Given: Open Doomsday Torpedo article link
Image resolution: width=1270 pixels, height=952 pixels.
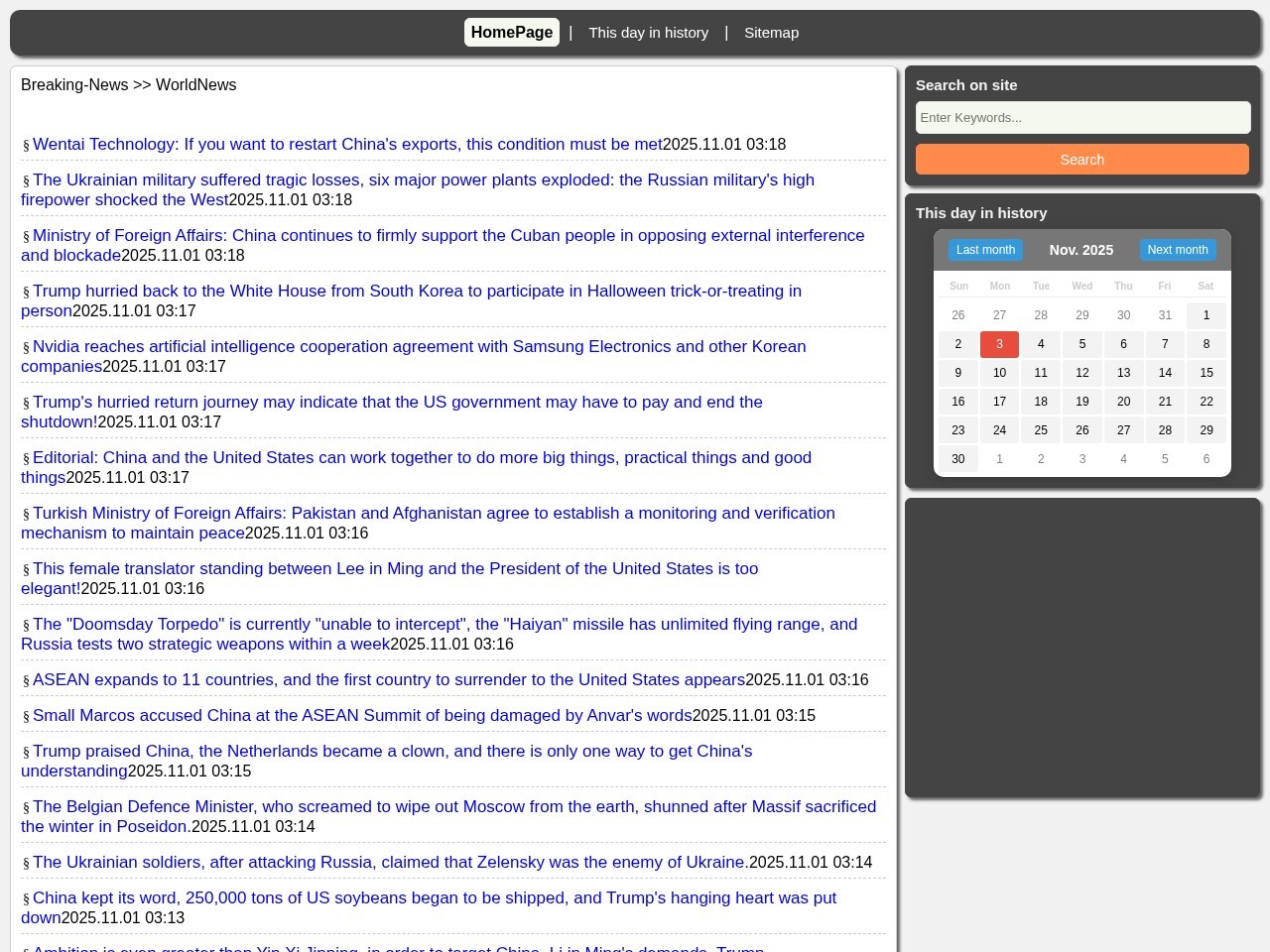Looking at the screenshot, I should pyautogui.click(x=444, y=625).
